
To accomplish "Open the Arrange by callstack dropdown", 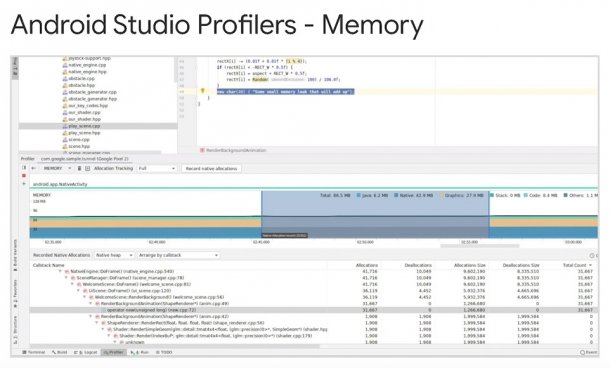I will [x=178, y=255].
